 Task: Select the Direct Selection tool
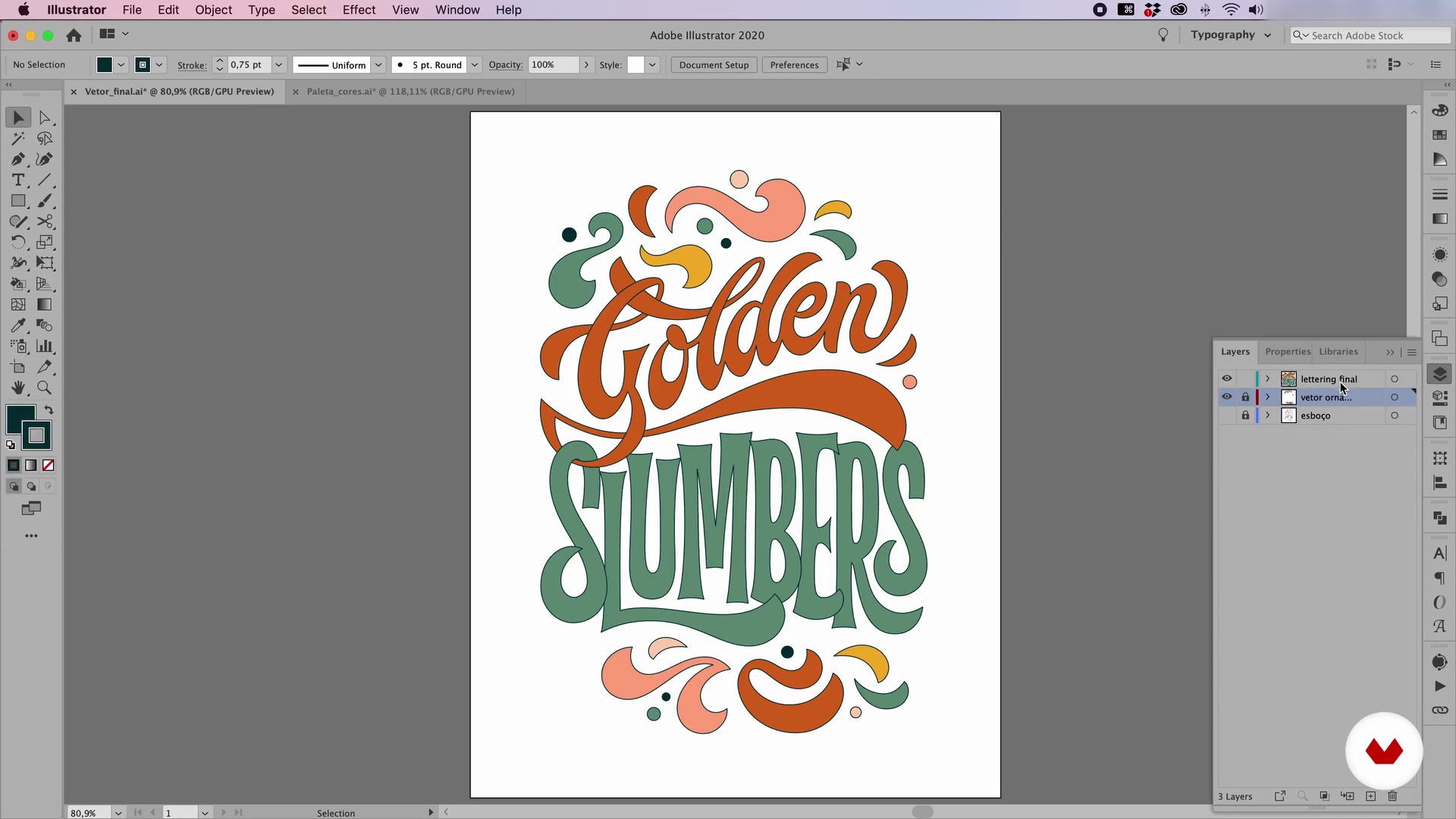[x=45, y=118]
